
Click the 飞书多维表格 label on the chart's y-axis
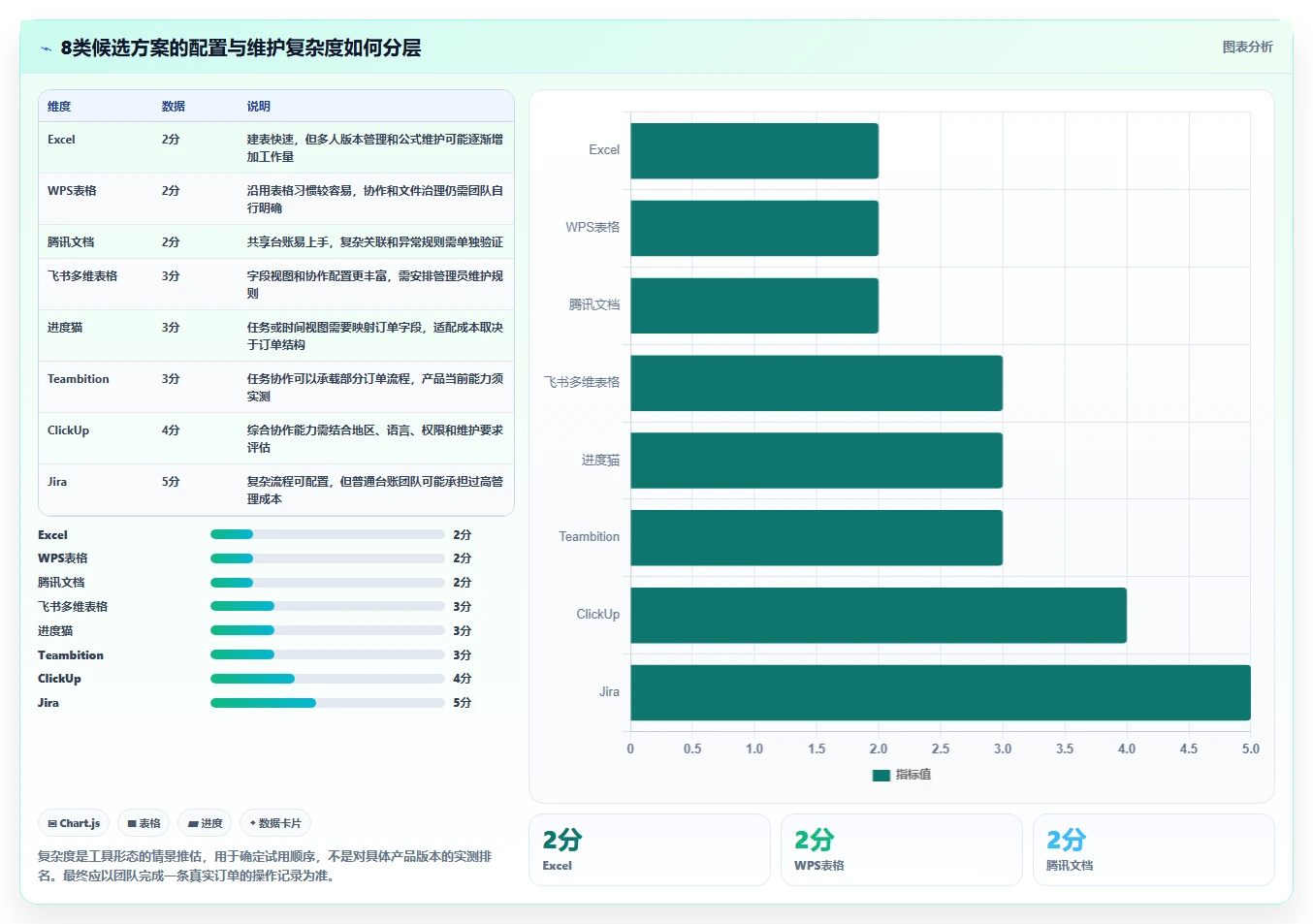click(x=582, y=383)
